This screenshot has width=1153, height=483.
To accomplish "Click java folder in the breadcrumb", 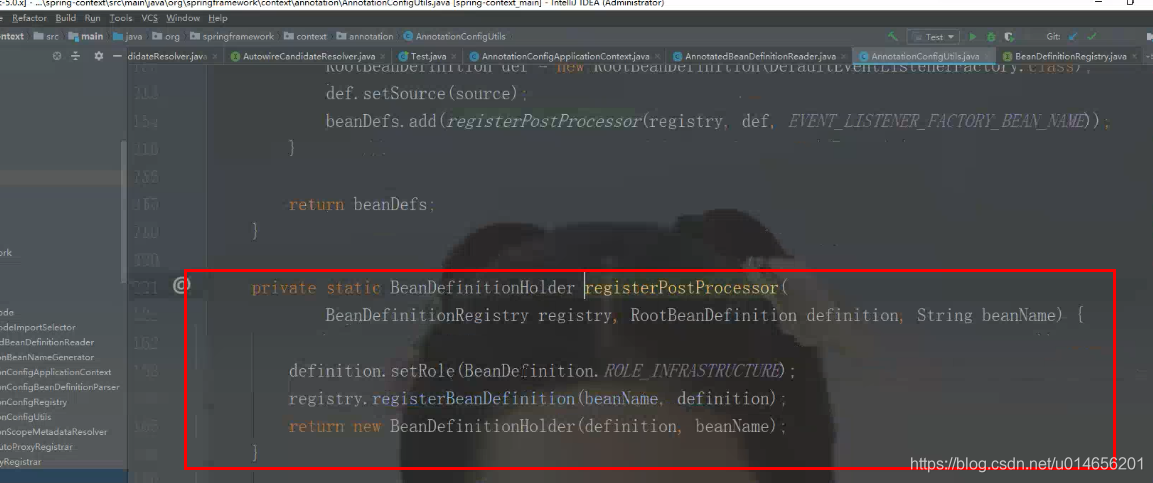I will point(126,37).
